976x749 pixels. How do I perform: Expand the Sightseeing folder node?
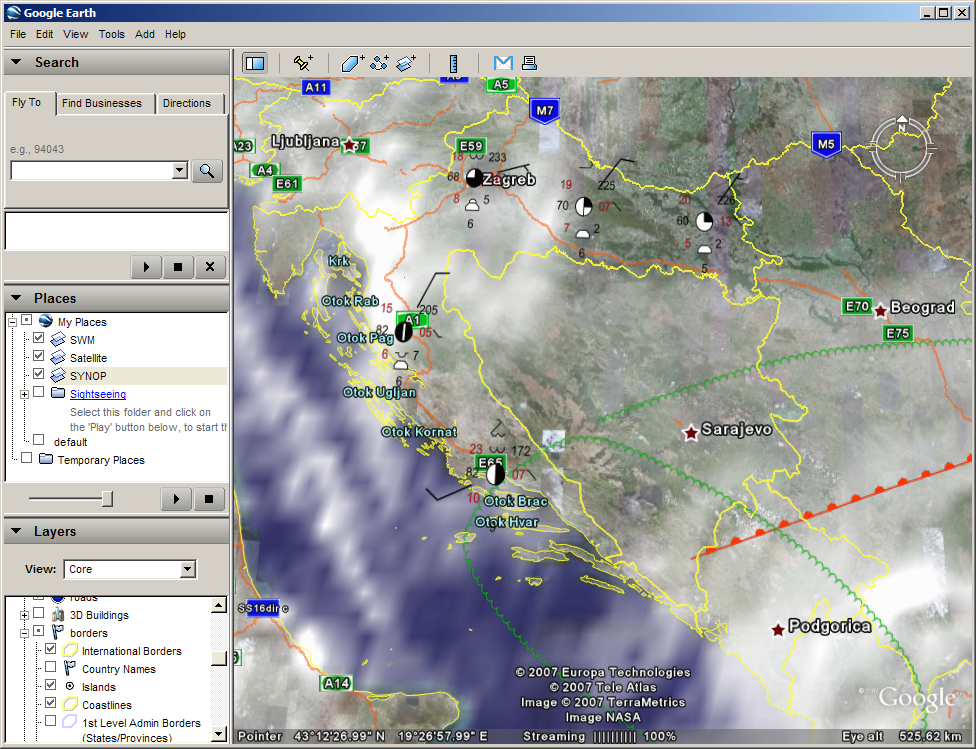click(24, 393)
